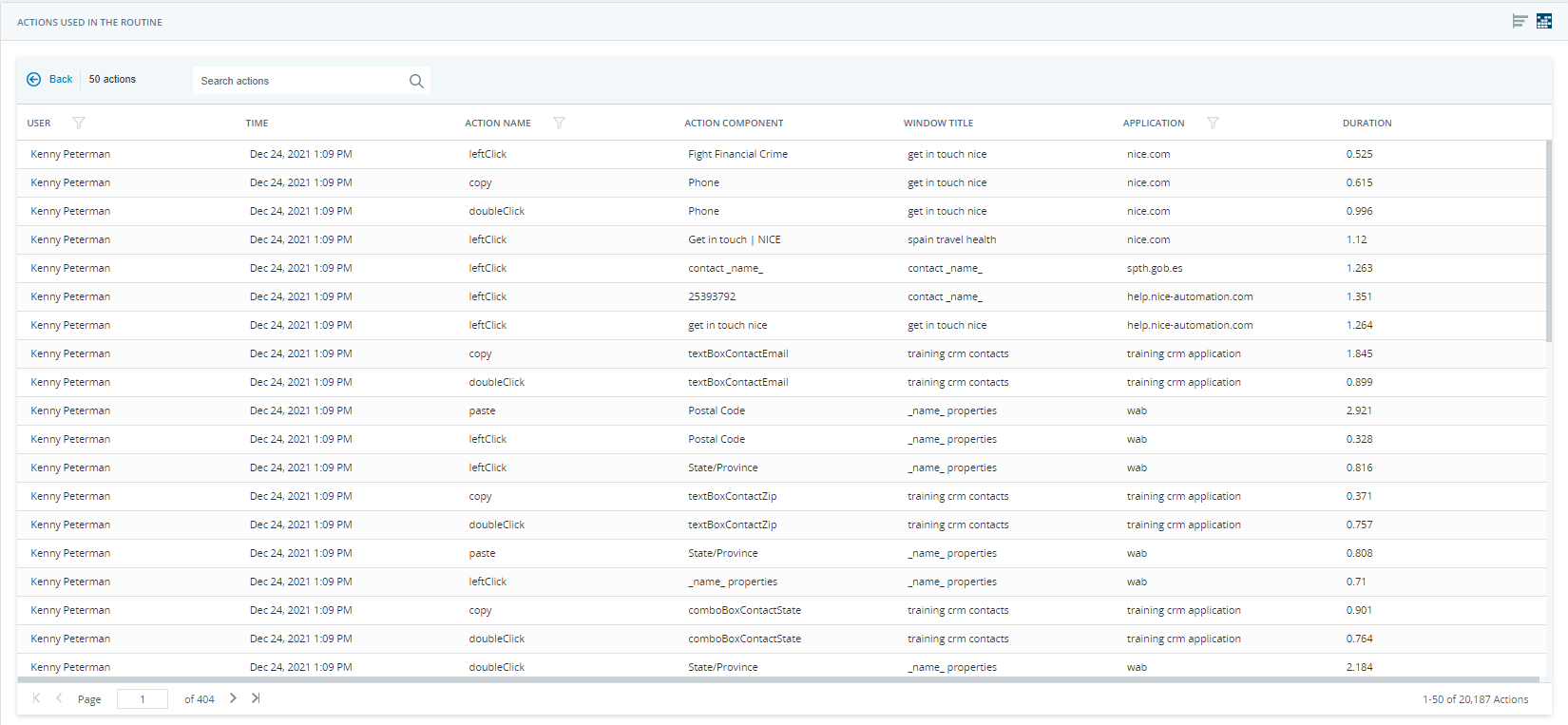Open the User column filter
Screen dimensions: 1568x725
coord(79,123)
